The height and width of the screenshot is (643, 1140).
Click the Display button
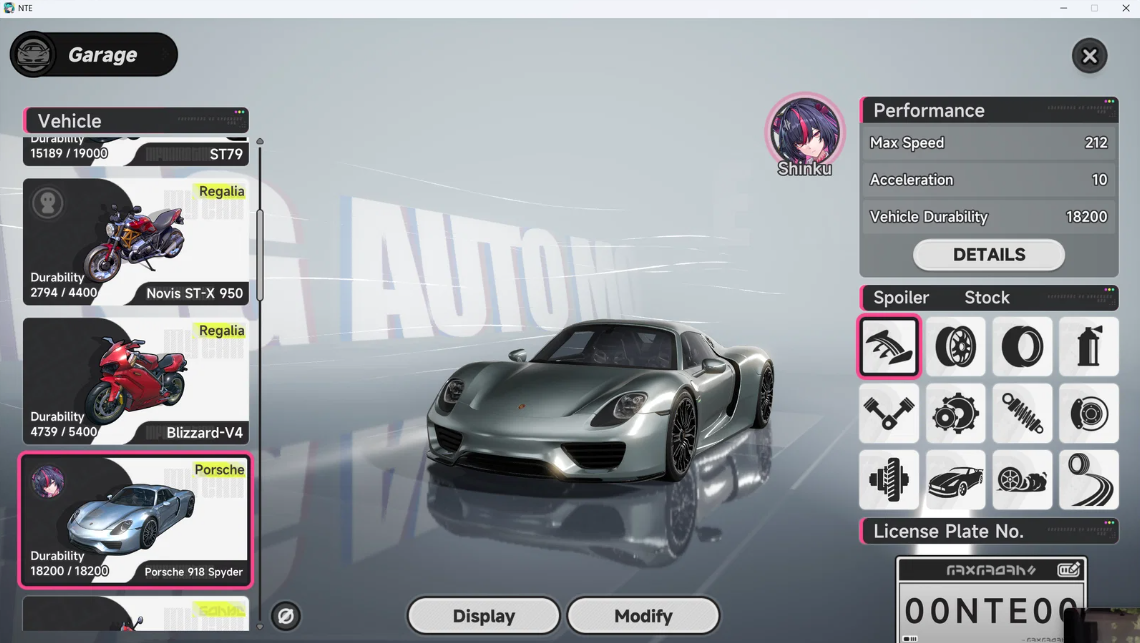tap(483, 616)
